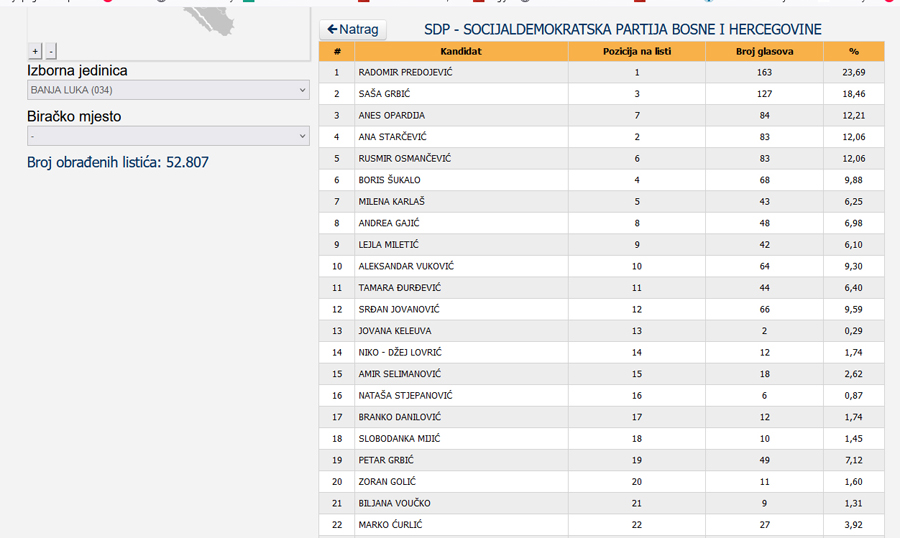Select candidate RADOMIR PREDOJEVIĆ
The image size is (900, 538).
[x=405, y=72]
